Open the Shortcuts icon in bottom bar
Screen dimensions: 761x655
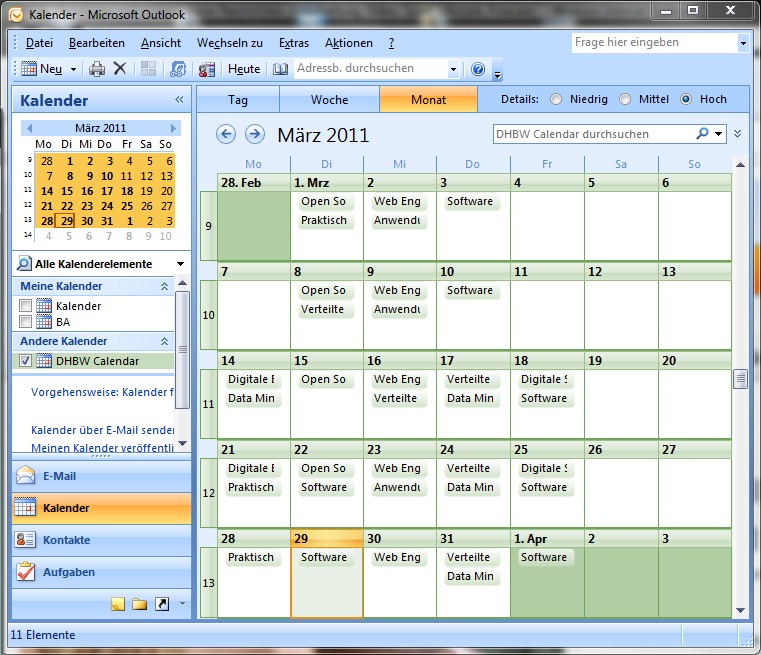pyautogui.click(x=162, y=604)
